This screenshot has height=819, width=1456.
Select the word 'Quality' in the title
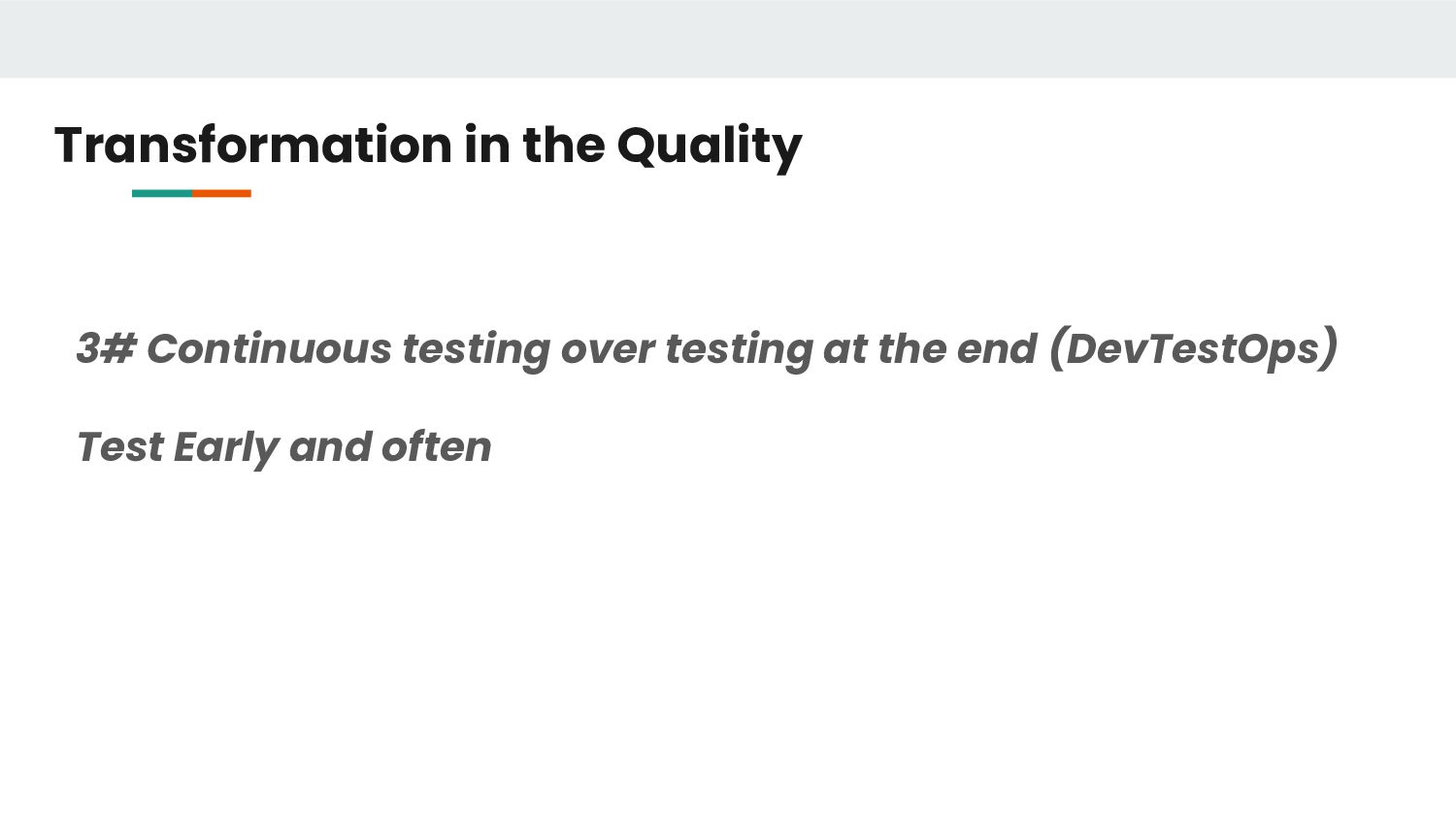[x=710, y=147]
